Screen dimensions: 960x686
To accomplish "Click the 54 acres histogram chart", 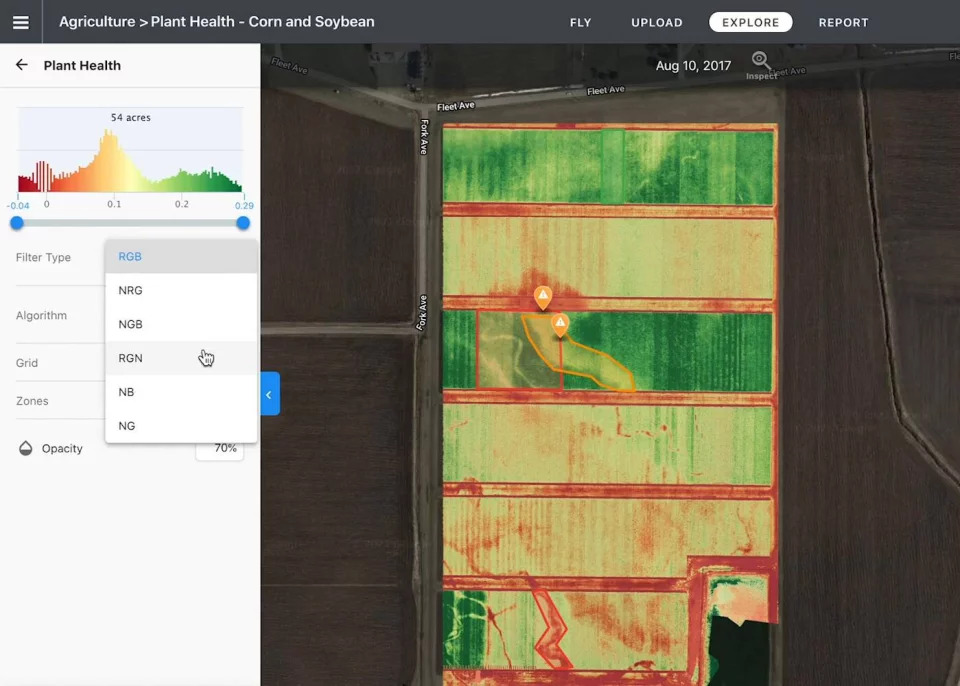I will 130,150.
